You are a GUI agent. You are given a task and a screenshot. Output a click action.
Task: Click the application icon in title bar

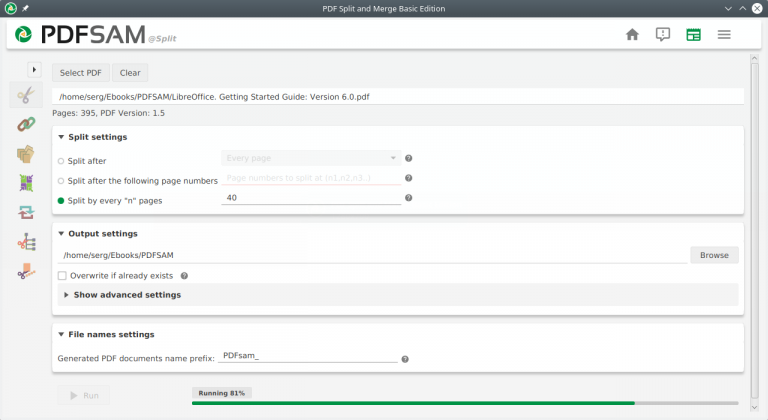10,8
